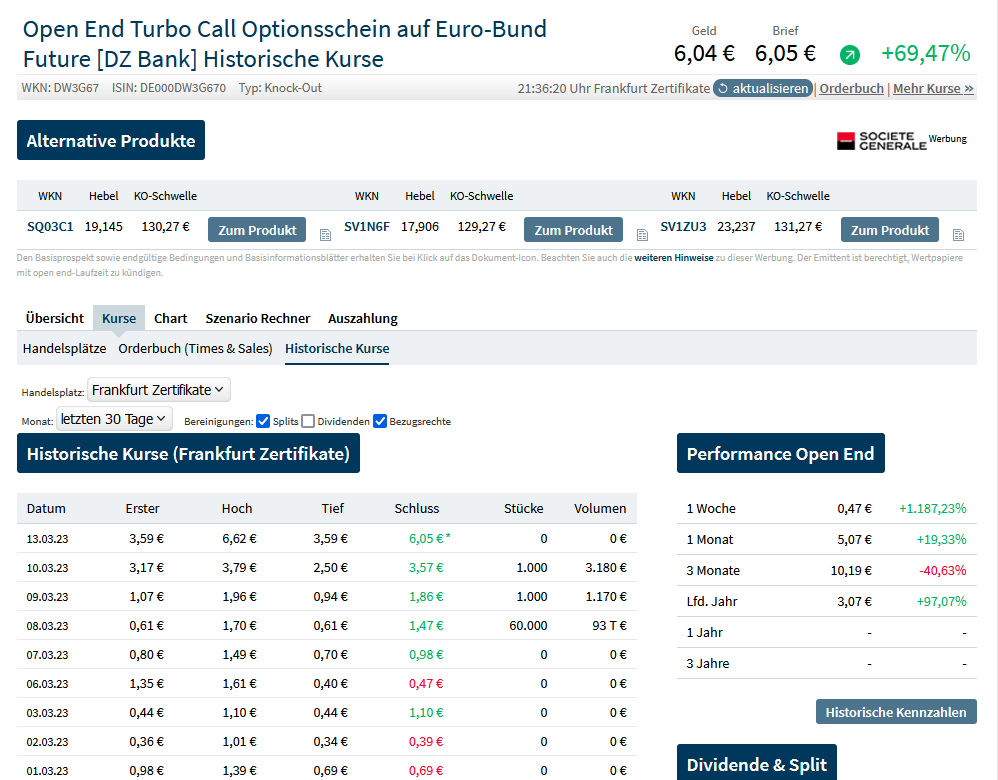Expand the Monat dropdown

pyautogui.click(x=113, y=419)
